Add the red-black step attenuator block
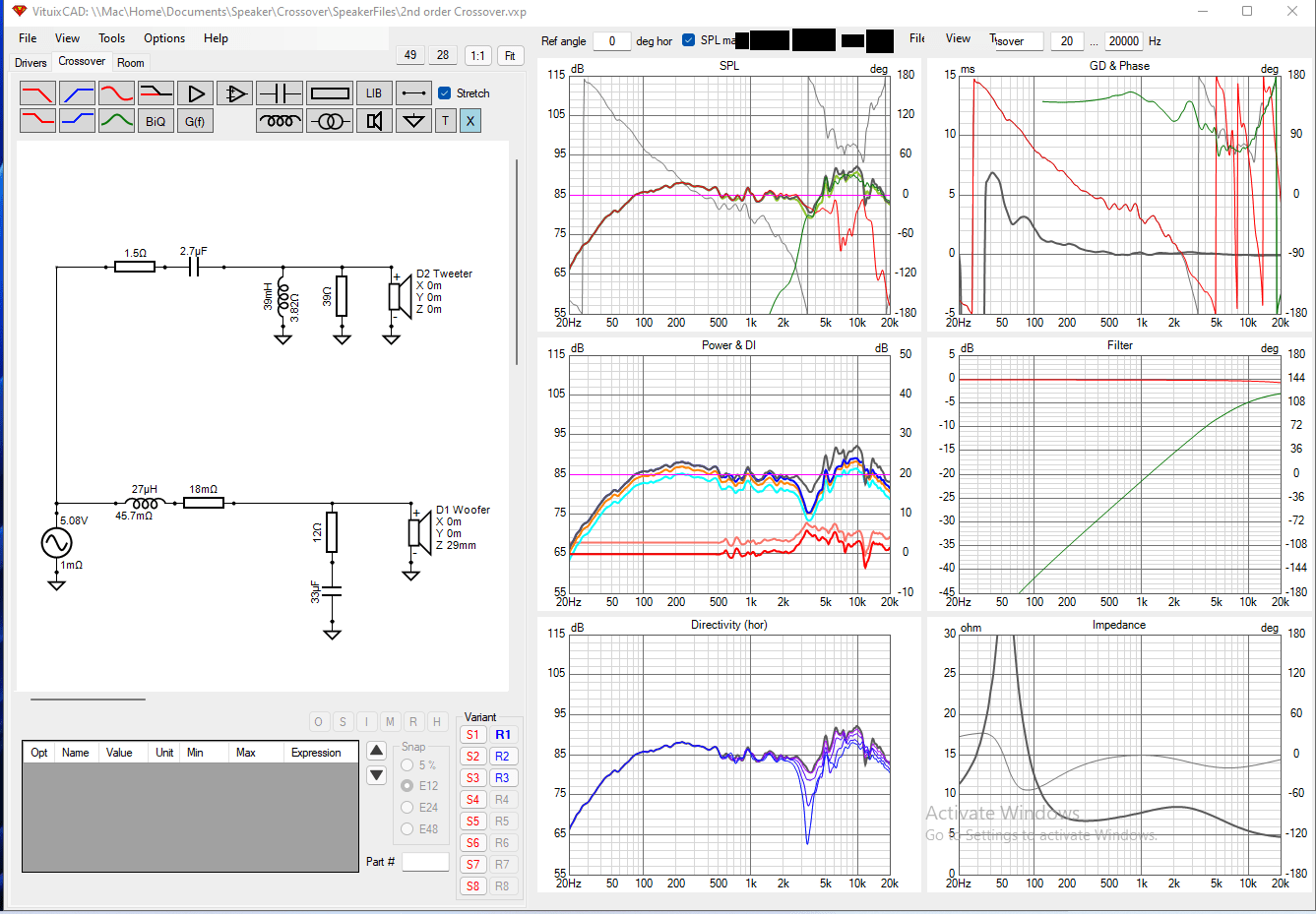The width and height of the screenshot is (1316, 914). pyautogui.click(x=156, y=93)
